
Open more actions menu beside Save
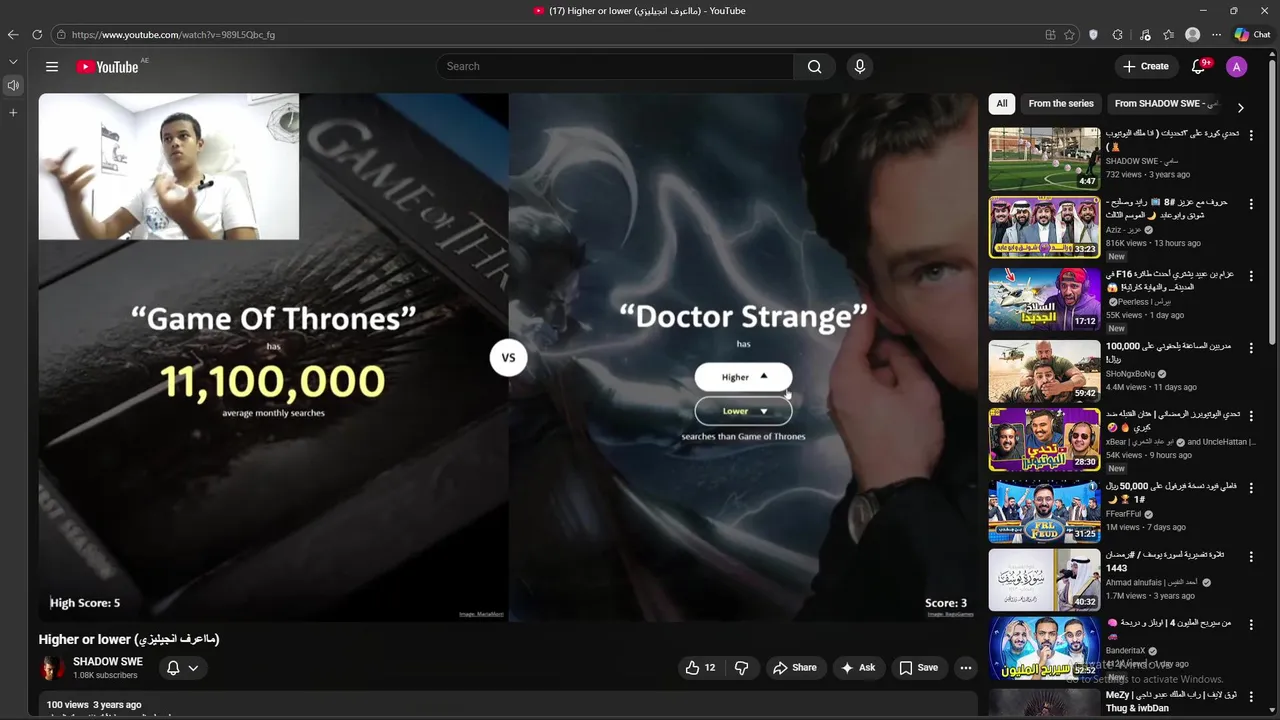(x=965, y=668)
